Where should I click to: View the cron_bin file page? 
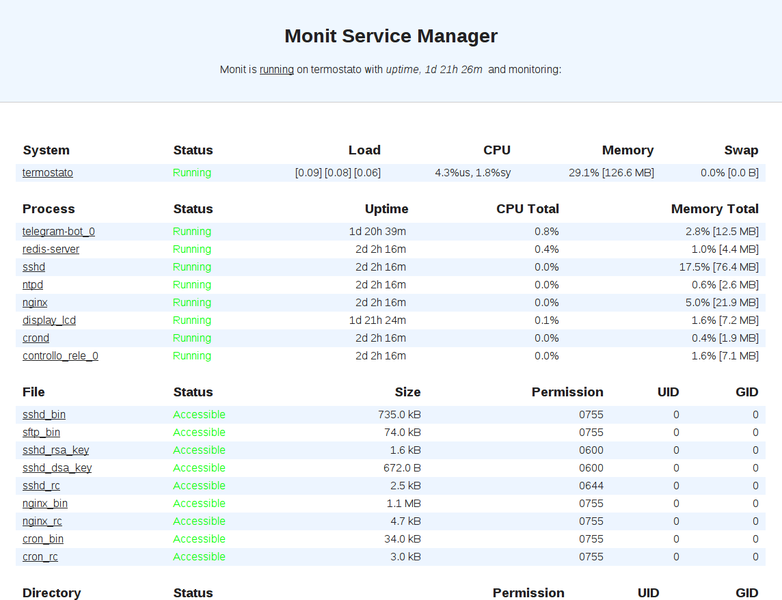[x=43, y=540]
